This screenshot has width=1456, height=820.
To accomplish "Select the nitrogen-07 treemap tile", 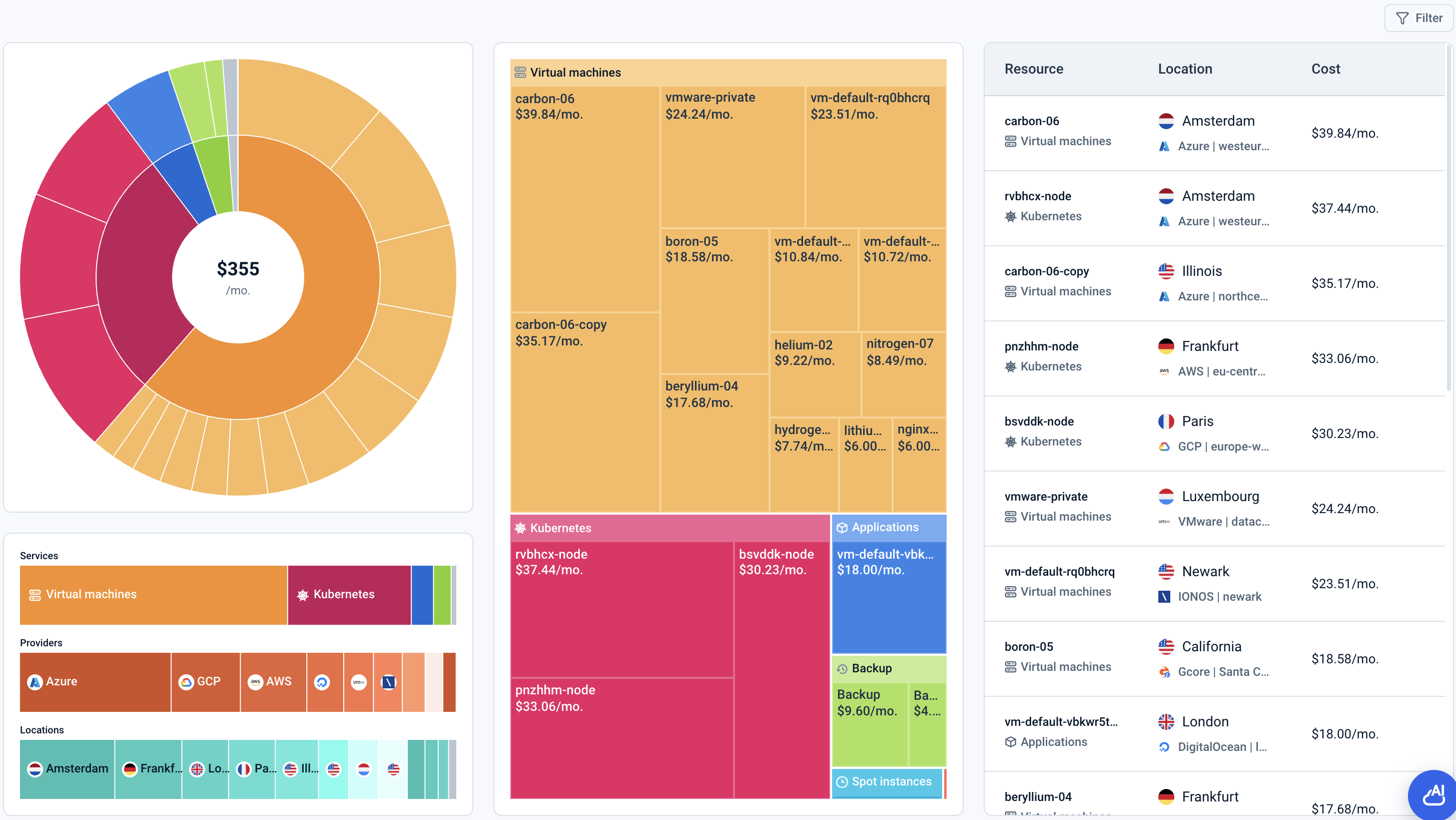I will coord(904,374).
